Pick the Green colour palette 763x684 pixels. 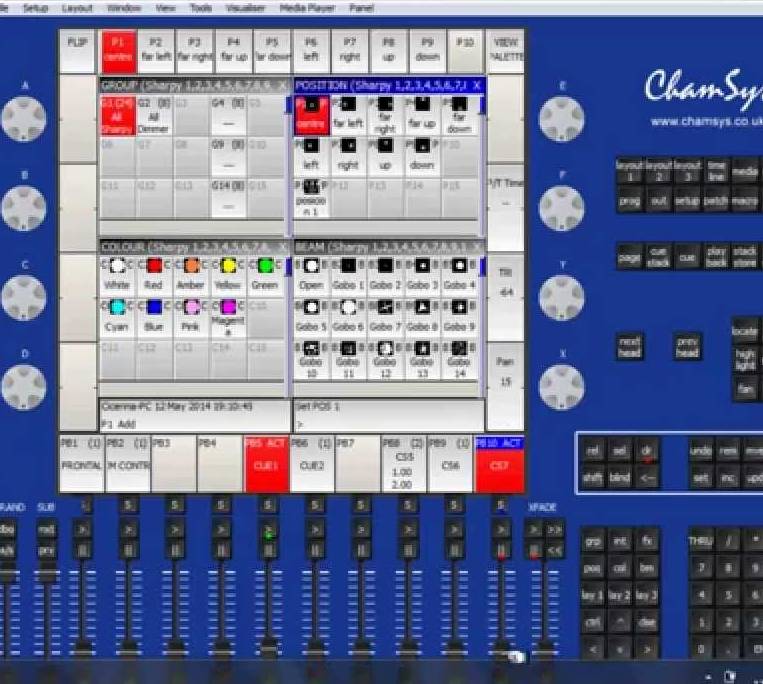[265, 275]
